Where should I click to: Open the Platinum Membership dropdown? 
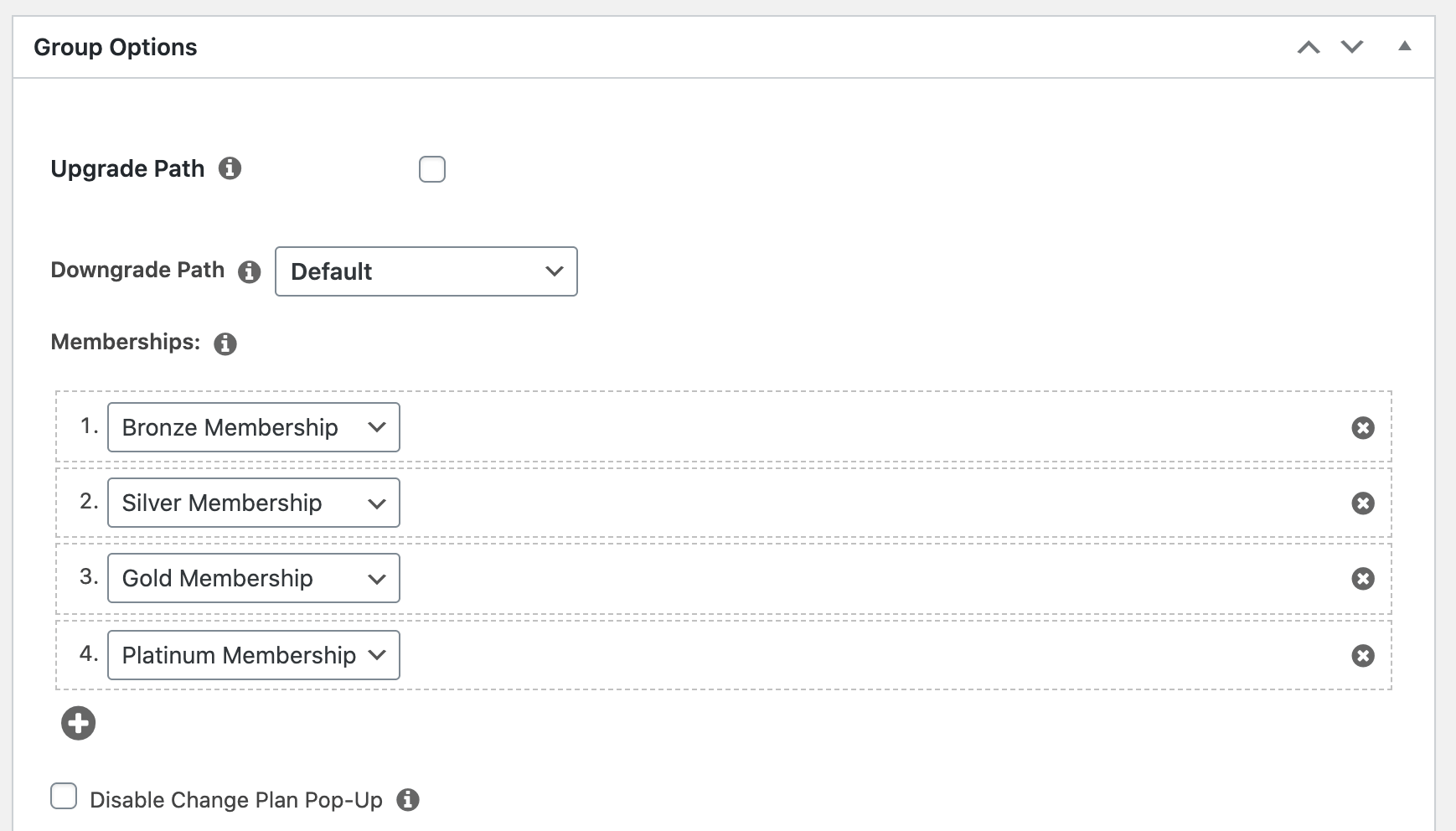click(254, 655)
